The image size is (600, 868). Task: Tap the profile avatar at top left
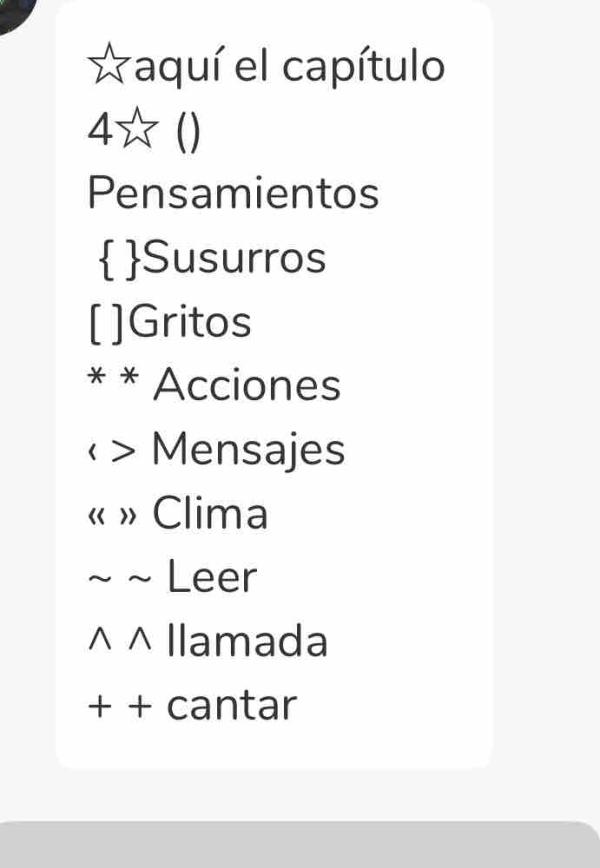pos(15,13)
